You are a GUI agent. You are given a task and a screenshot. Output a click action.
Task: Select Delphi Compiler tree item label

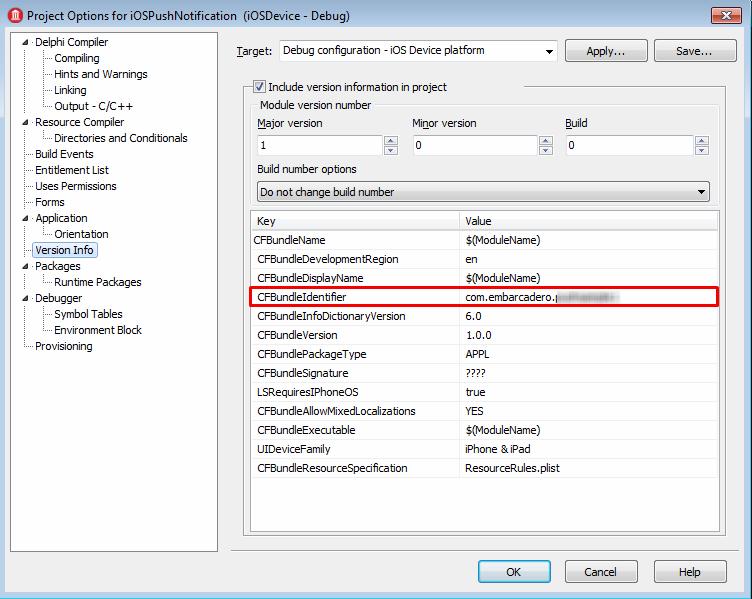(71, 42)
